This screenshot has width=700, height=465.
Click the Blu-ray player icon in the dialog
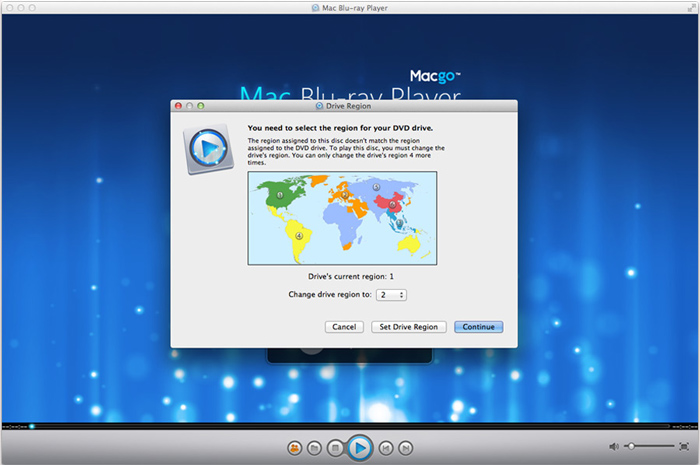[x=208, y=149]
